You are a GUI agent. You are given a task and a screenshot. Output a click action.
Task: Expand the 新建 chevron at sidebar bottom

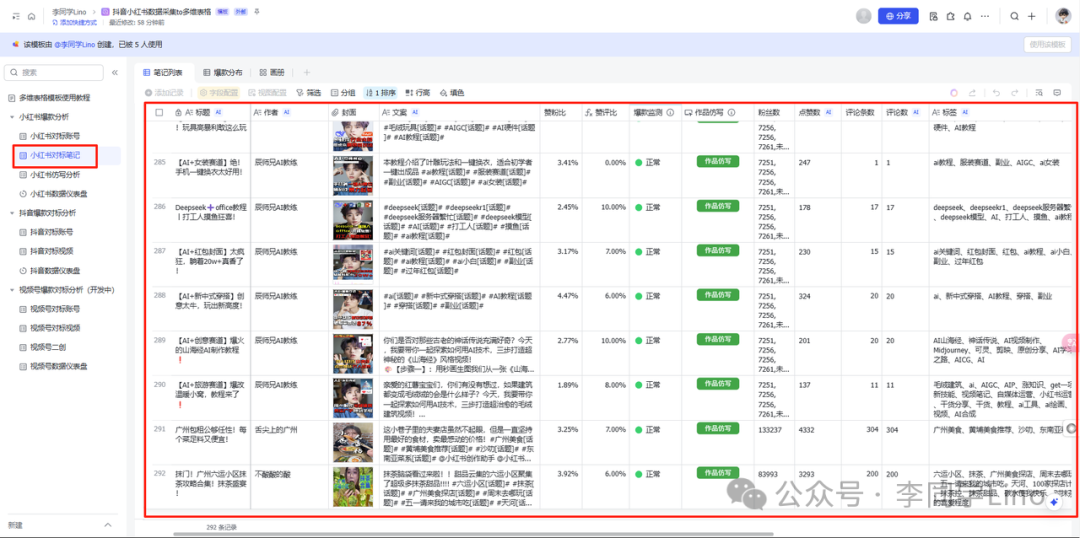click(107, 525)
